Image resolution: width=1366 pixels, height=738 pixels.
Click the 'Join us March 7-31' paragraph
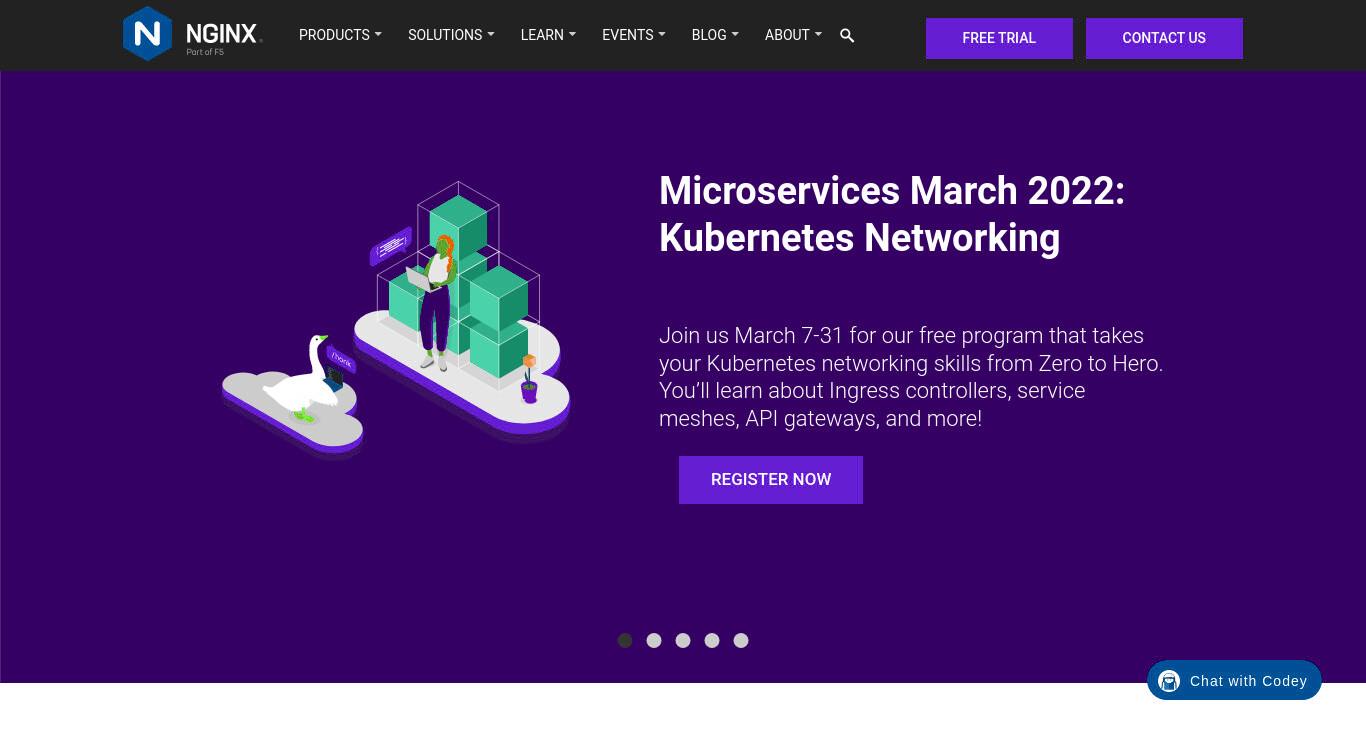pyautogui.click(x=911, y=377)
